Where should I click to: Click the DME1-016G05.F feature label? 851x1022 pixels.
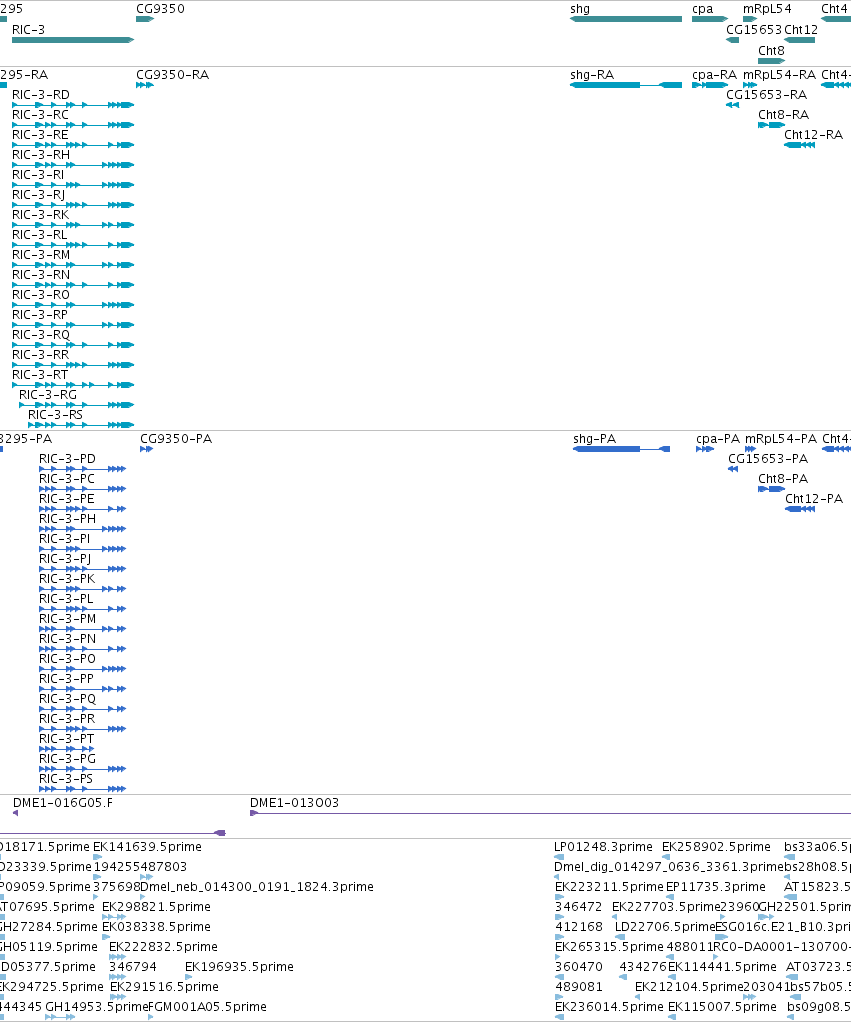(63, 803)
